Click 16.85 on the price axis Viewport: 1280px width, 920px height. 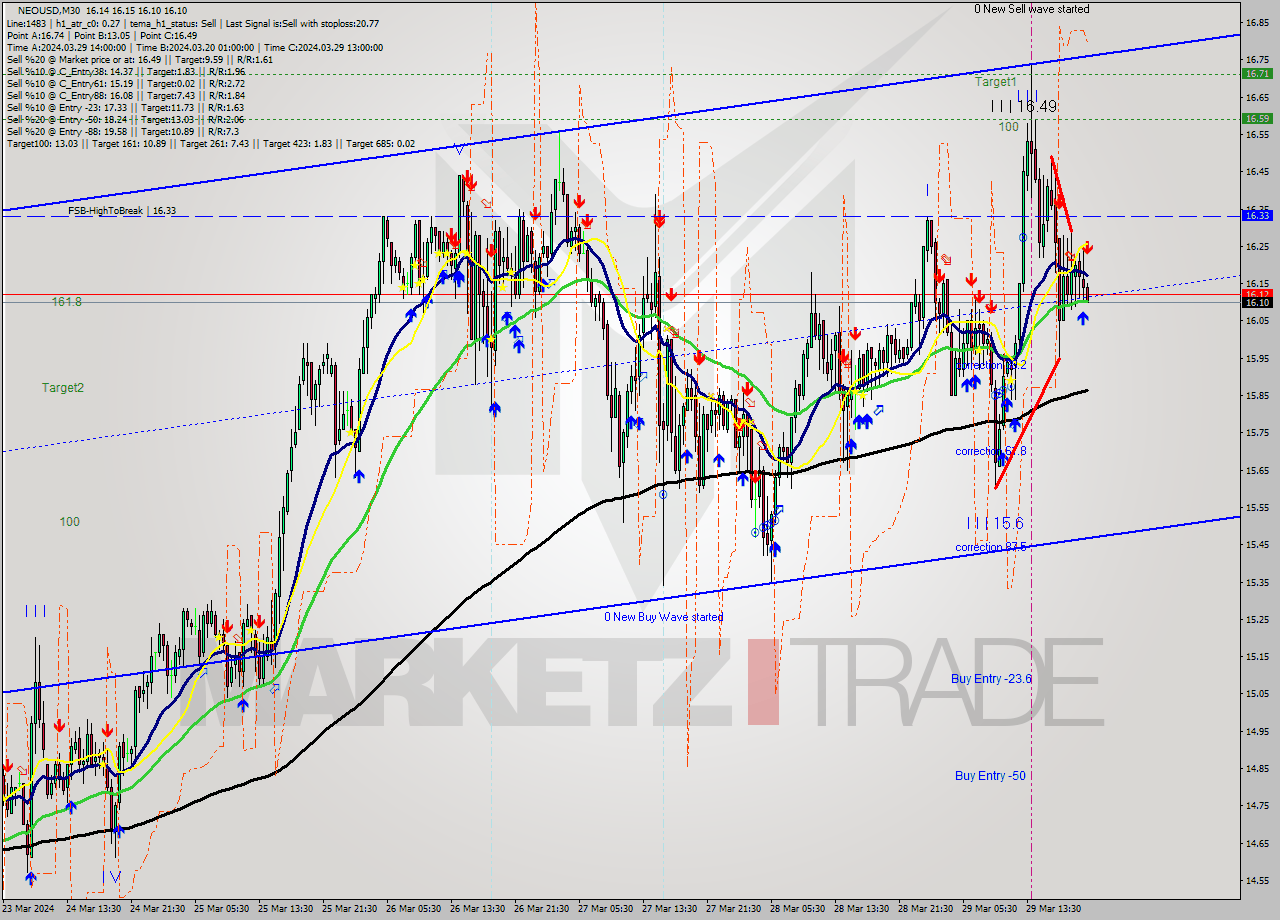coord(1257,22)
